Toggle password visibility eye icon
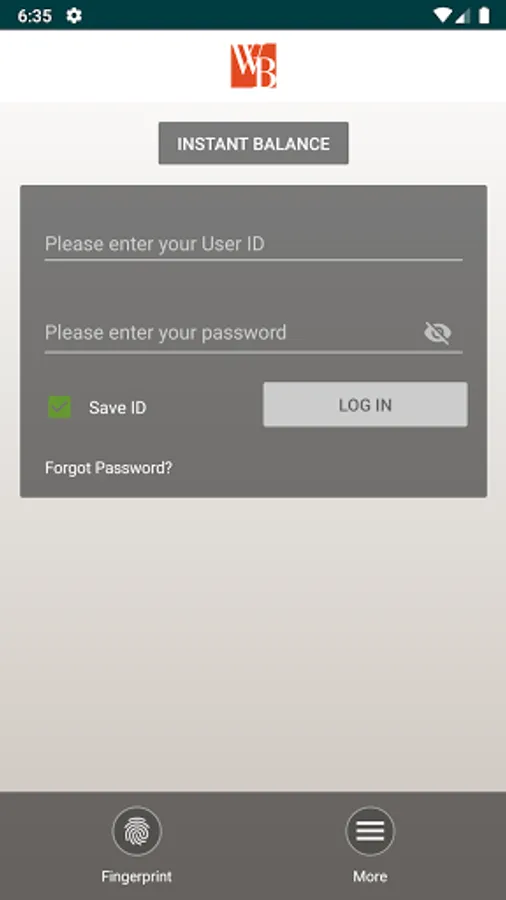Image resolution: width=506 pixels, height=900 pixels. click(438, 332)
